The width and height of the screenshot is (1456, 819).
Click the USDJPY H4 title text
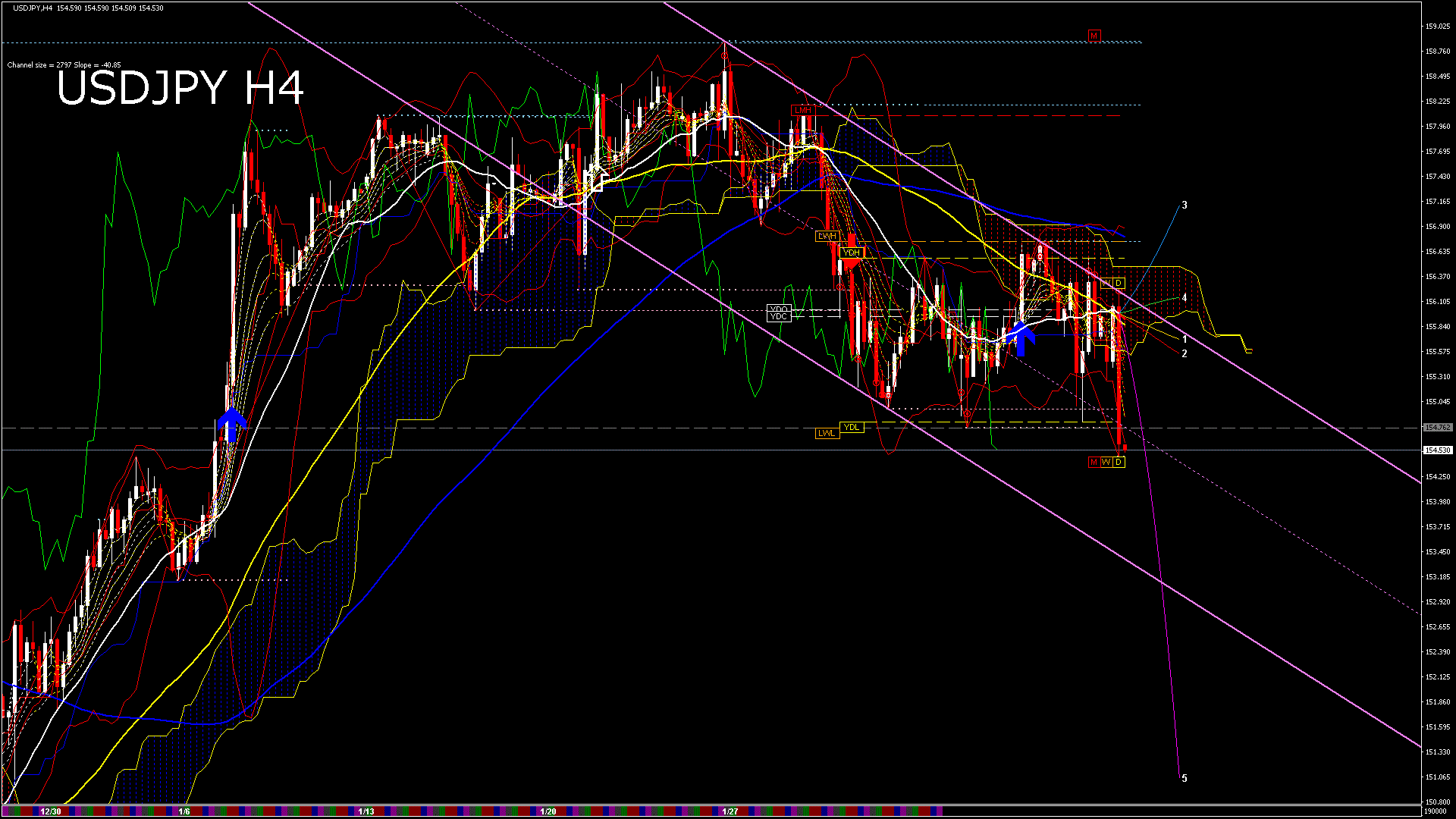tap(180, 88)
